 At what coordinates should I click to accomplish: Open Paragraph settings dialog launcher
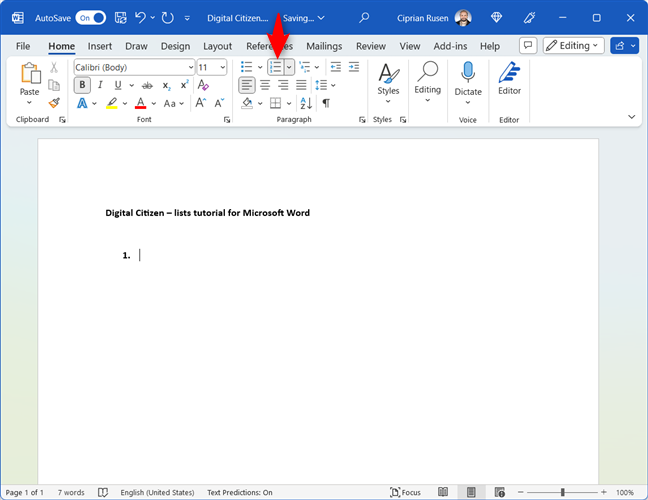tap(362, 120)
